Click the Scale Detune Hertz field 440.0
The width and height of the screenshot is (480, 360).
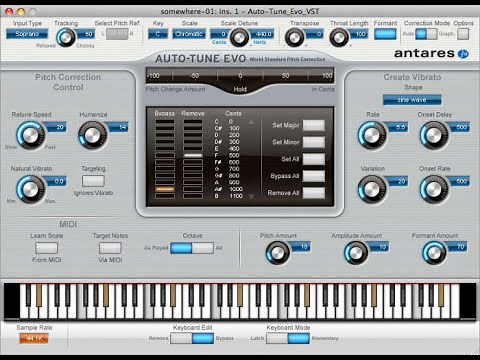[262, 34]
